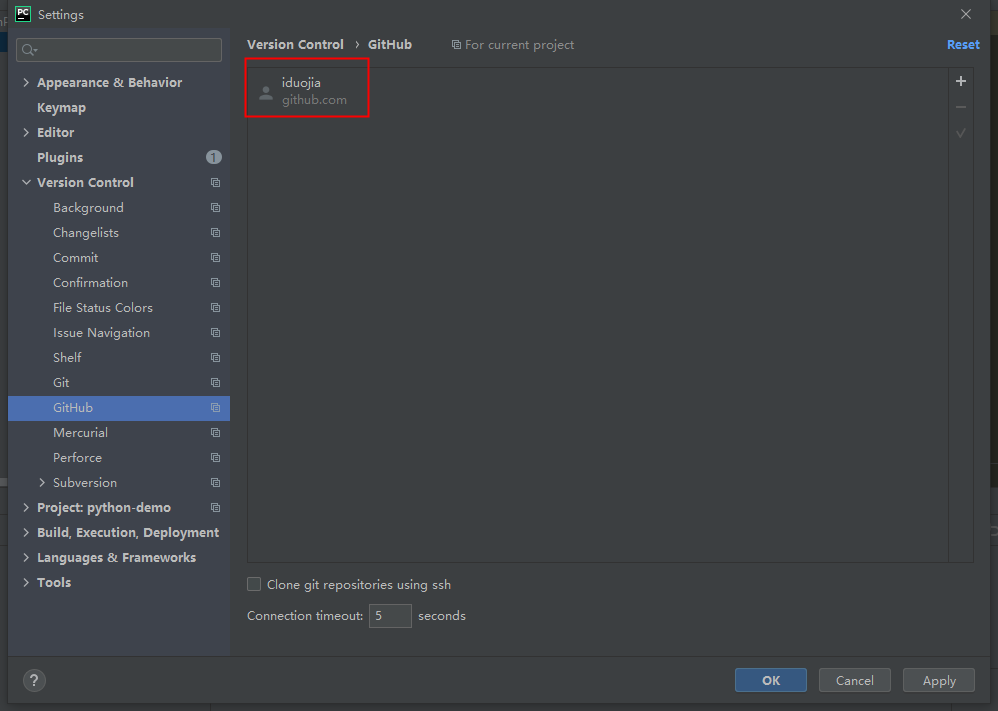Expand the Subversion node
The image size is (998, 711).
(42, 482)
